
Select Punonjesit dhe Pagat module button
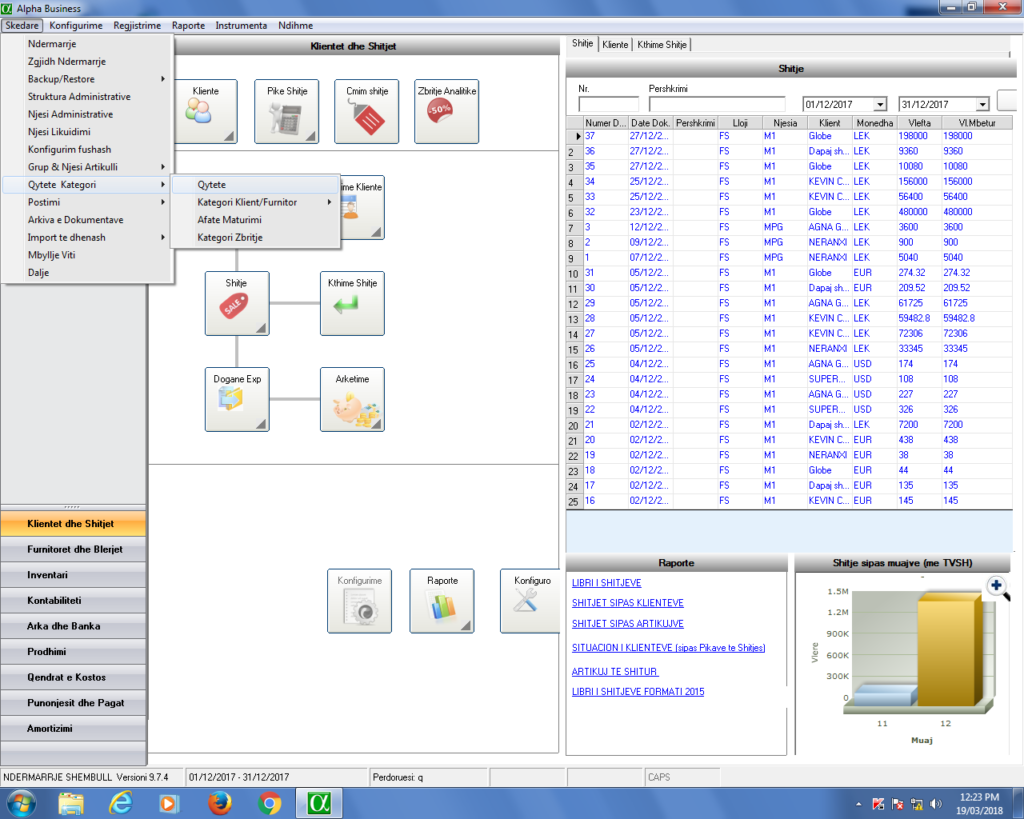click(x=73, y=703)
